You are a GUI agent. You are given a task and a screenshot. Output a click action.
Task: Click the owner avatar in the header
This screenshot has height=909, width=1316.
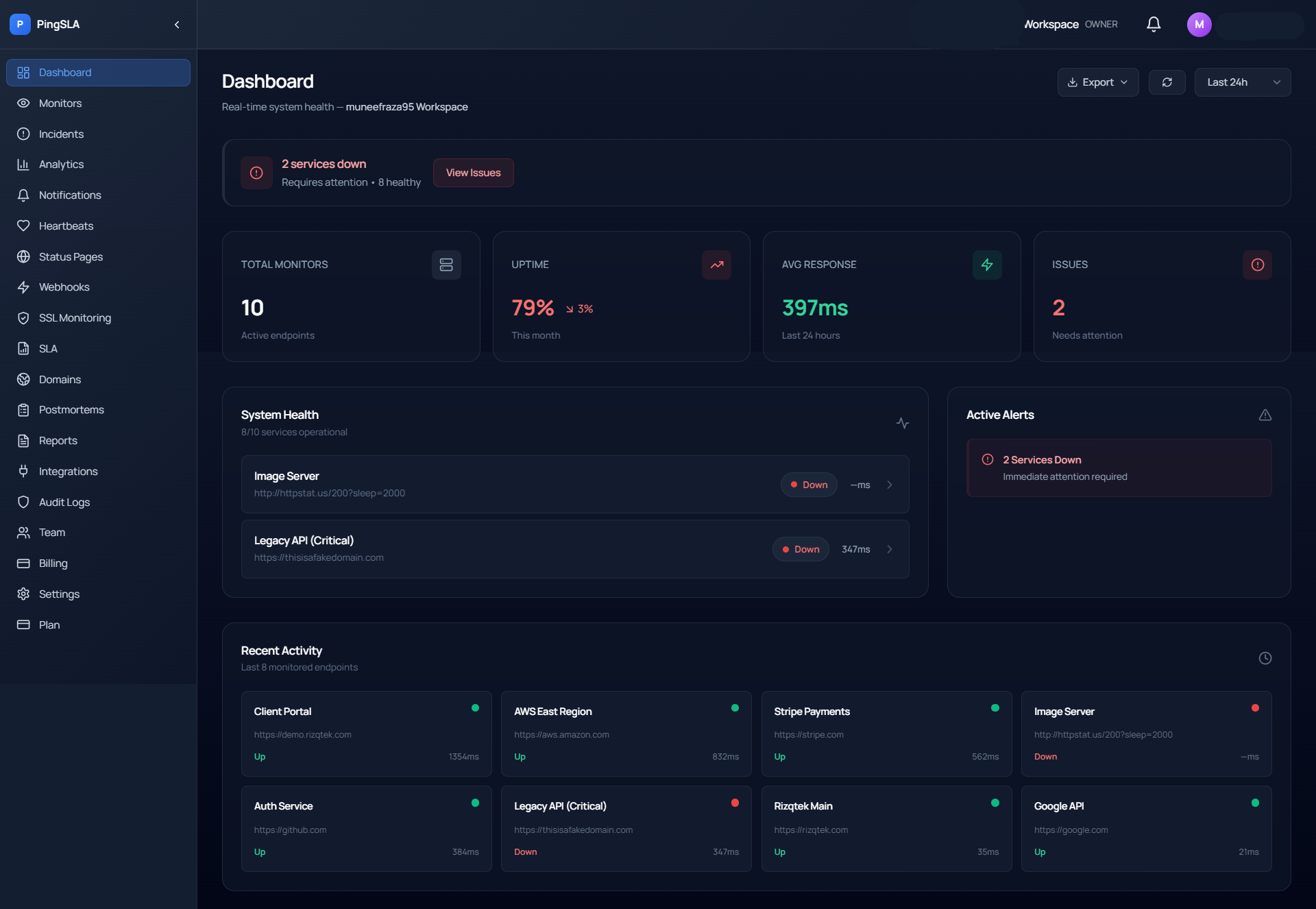(1199, 24)
